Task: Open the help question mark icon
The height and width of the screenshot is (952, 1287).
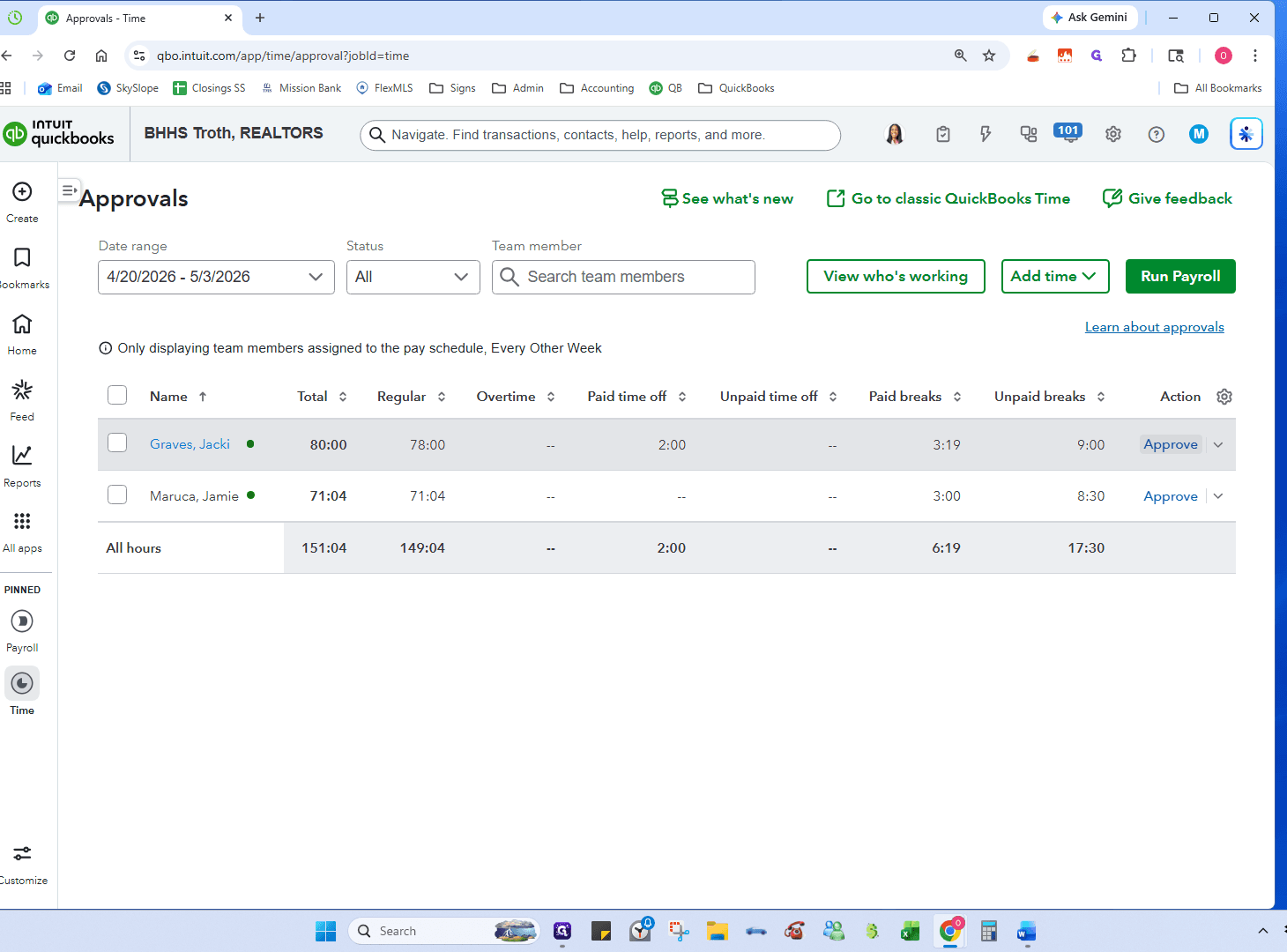Action: pos(1157,134)
